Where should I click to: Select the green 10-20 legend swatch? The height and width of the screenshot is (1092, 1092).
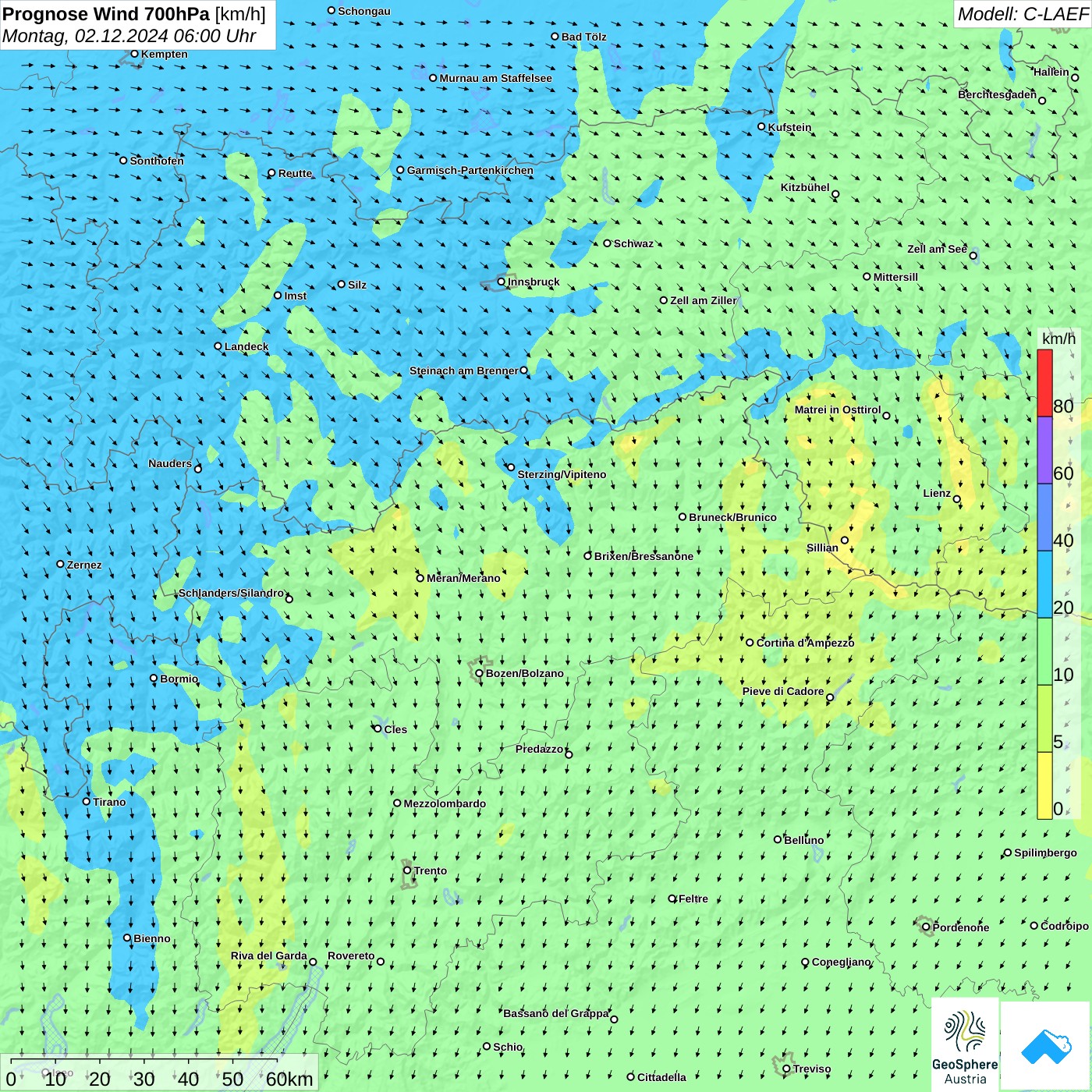click(1045, 651)
